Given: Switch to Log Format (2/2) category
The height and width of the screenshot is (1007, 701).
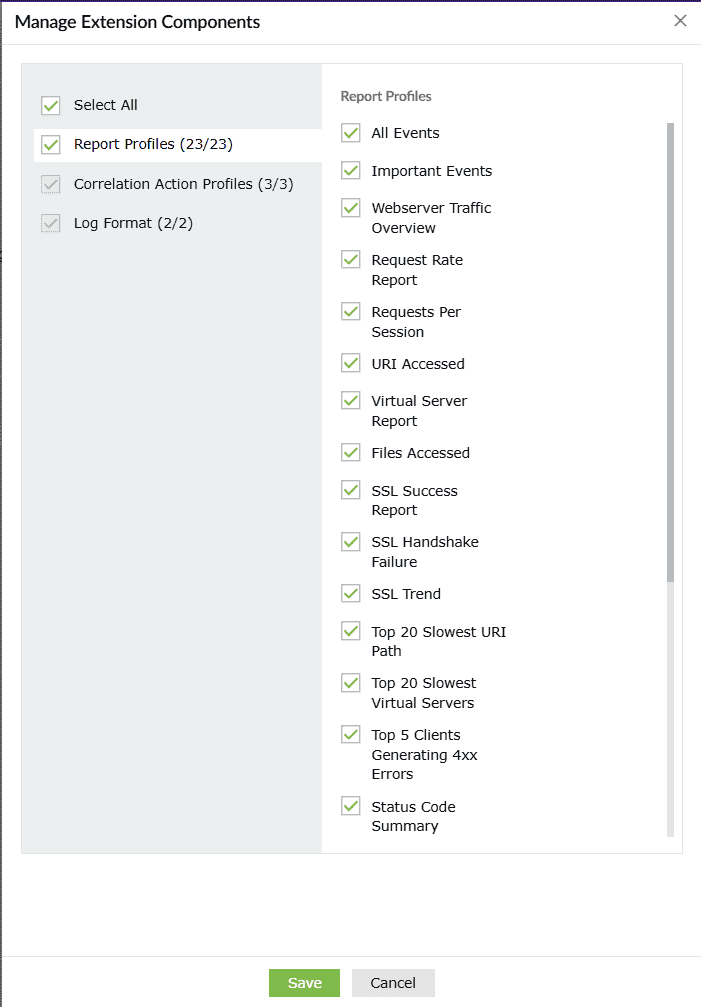Looking at the screenshot, I should click(x=133, y=223).
